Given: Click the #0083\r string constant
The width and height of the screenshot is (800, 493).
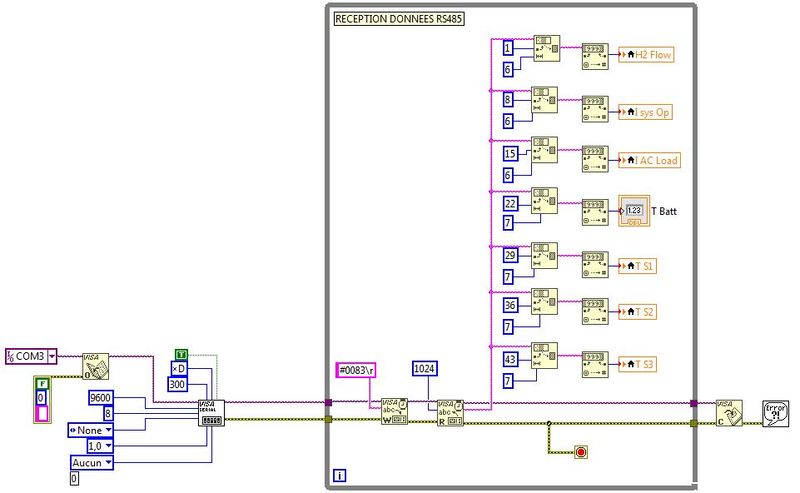Looking at the screenshot, I should 355,370.
